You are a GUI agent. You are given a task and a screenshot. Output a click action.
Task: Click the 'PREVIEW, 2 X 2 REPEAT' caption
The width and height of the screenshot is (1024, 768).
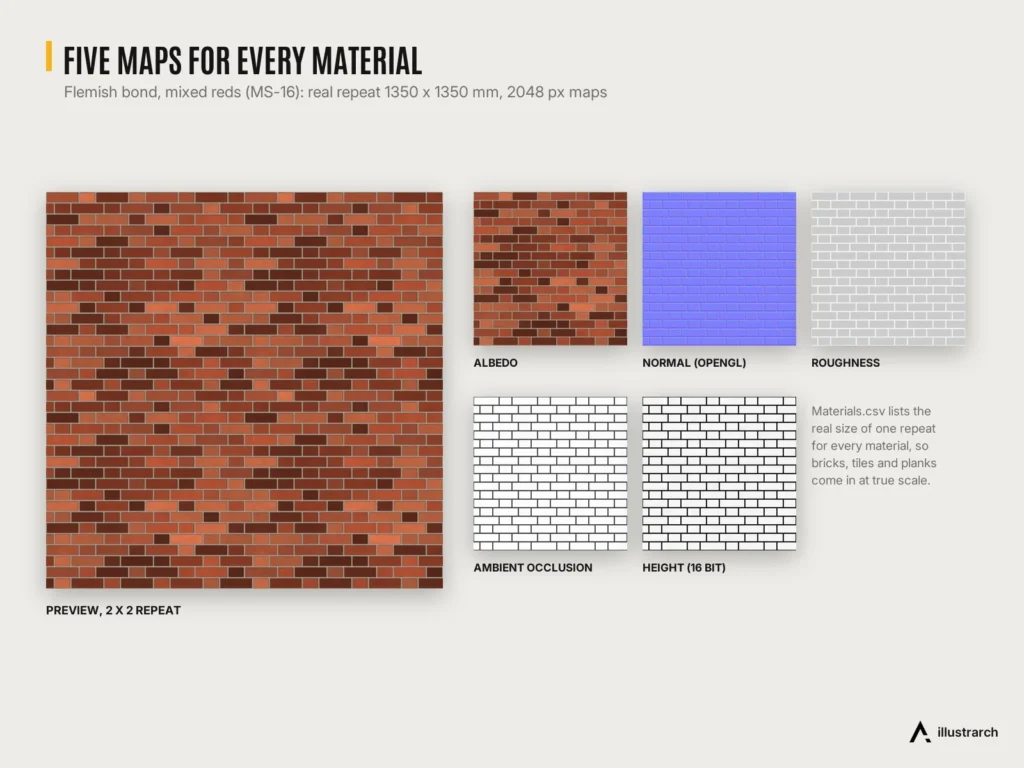[x=113, y=611]
